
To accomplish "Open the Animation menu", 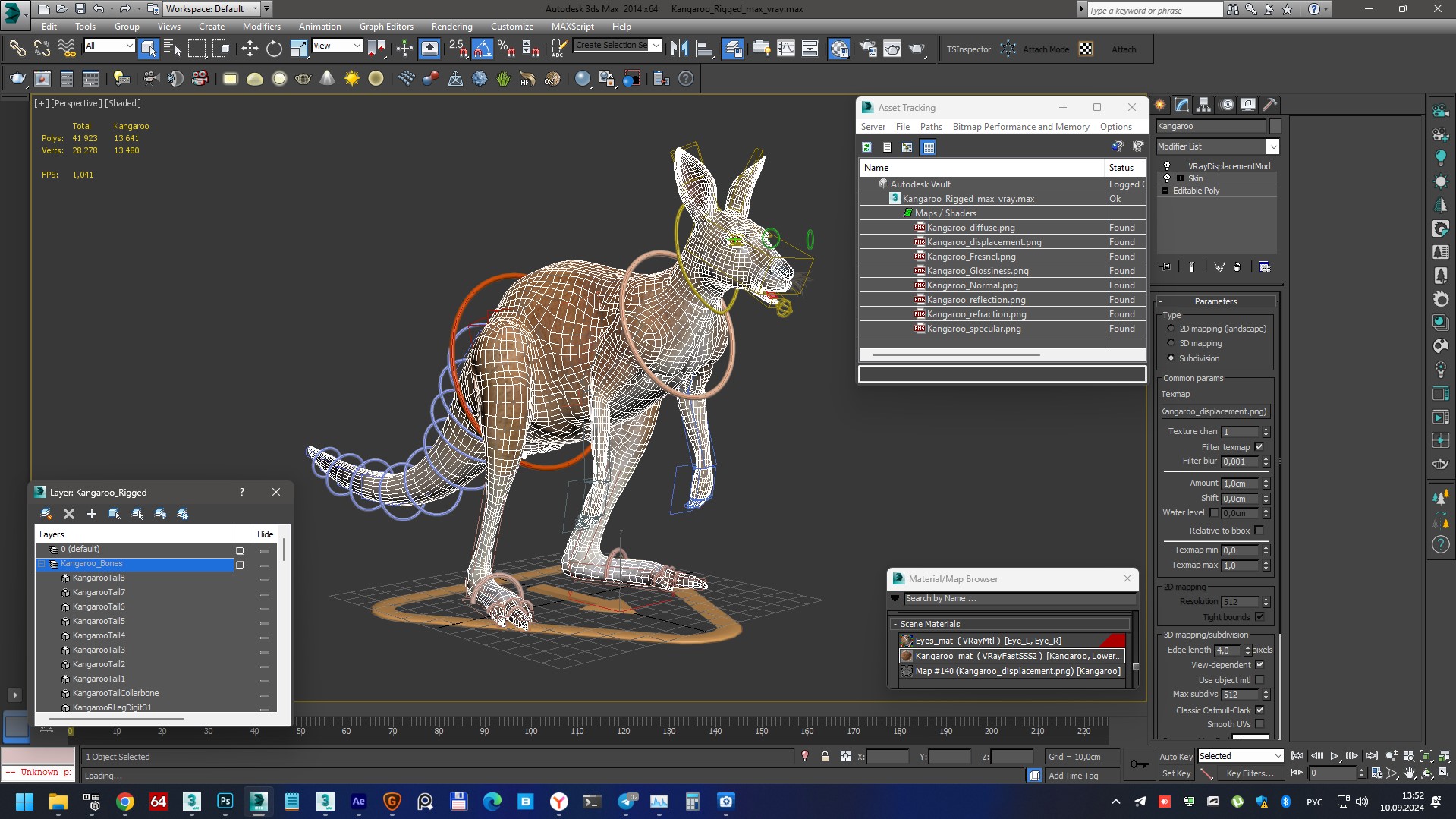I will click(x=319, y=26).
